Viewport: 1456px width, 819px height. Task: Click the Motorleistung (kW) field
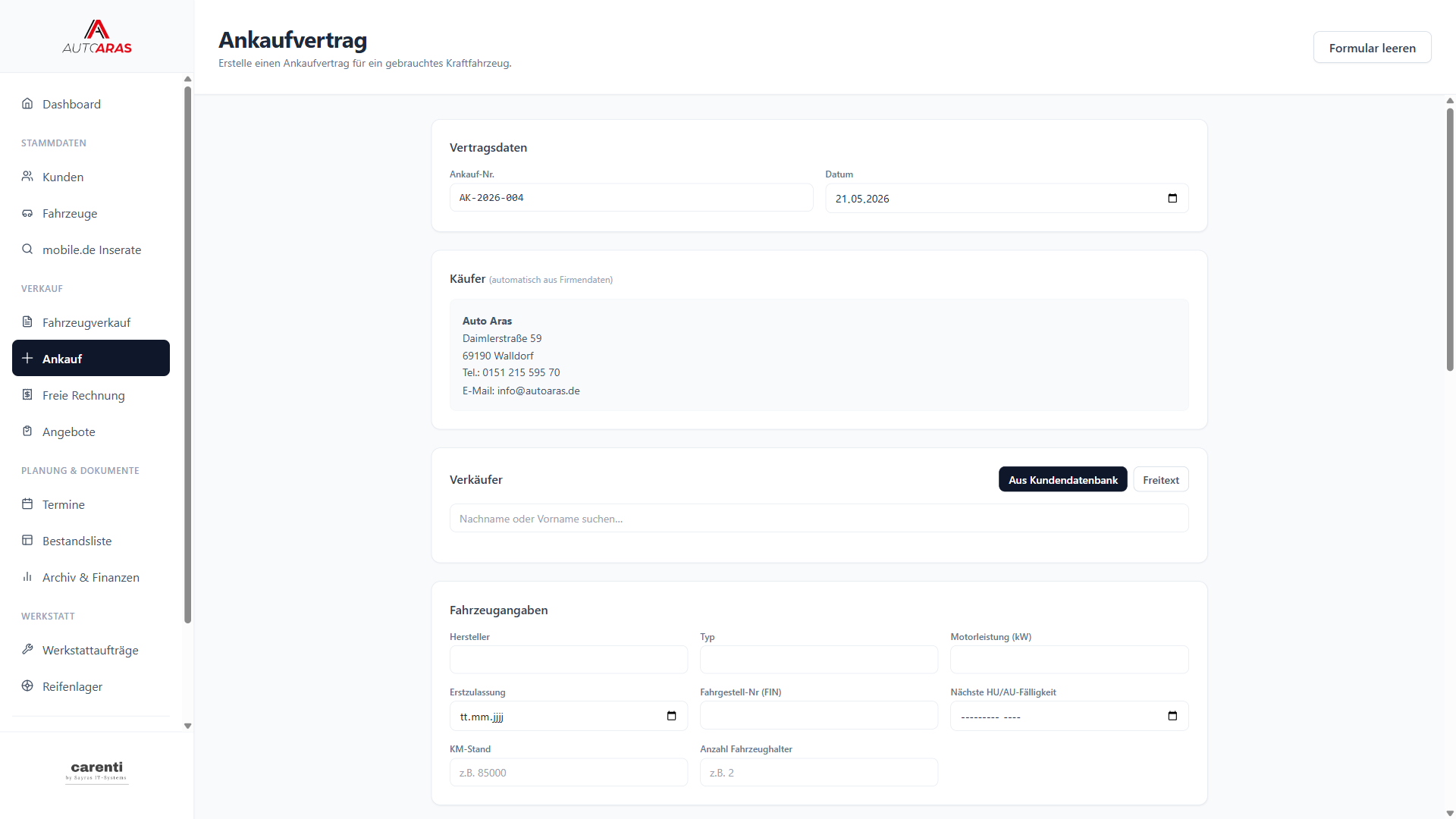(1069, 660)
